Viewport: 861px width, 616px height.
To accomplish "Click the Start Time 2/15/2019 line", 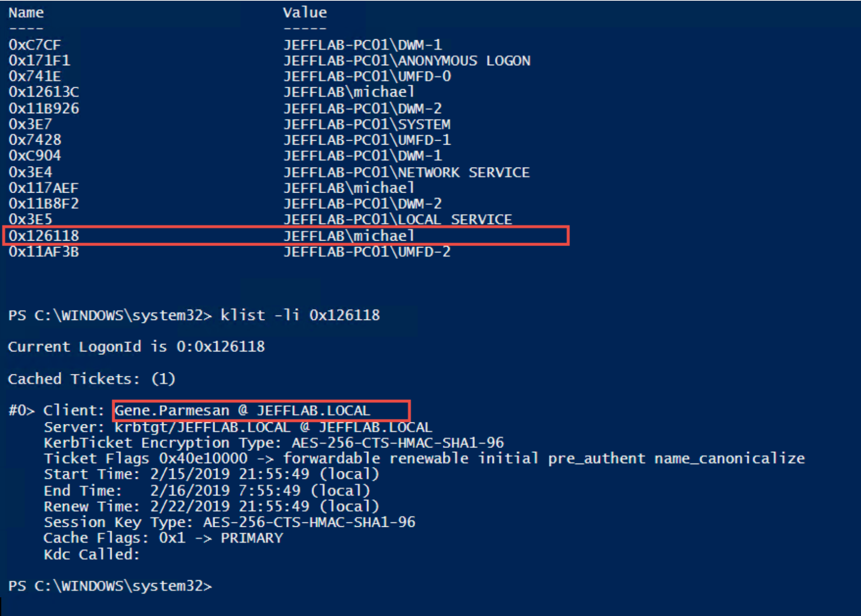I will tap(211, 474).
